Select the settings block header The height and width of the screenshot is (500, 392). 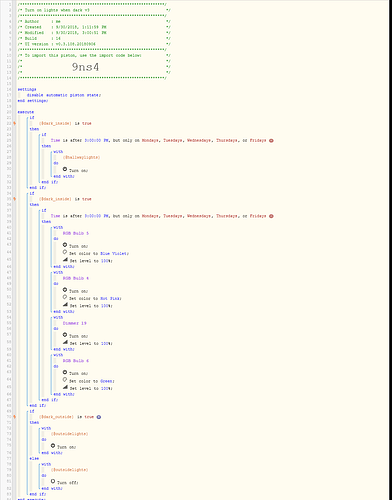pyautogui.click(x=27, y=90)
